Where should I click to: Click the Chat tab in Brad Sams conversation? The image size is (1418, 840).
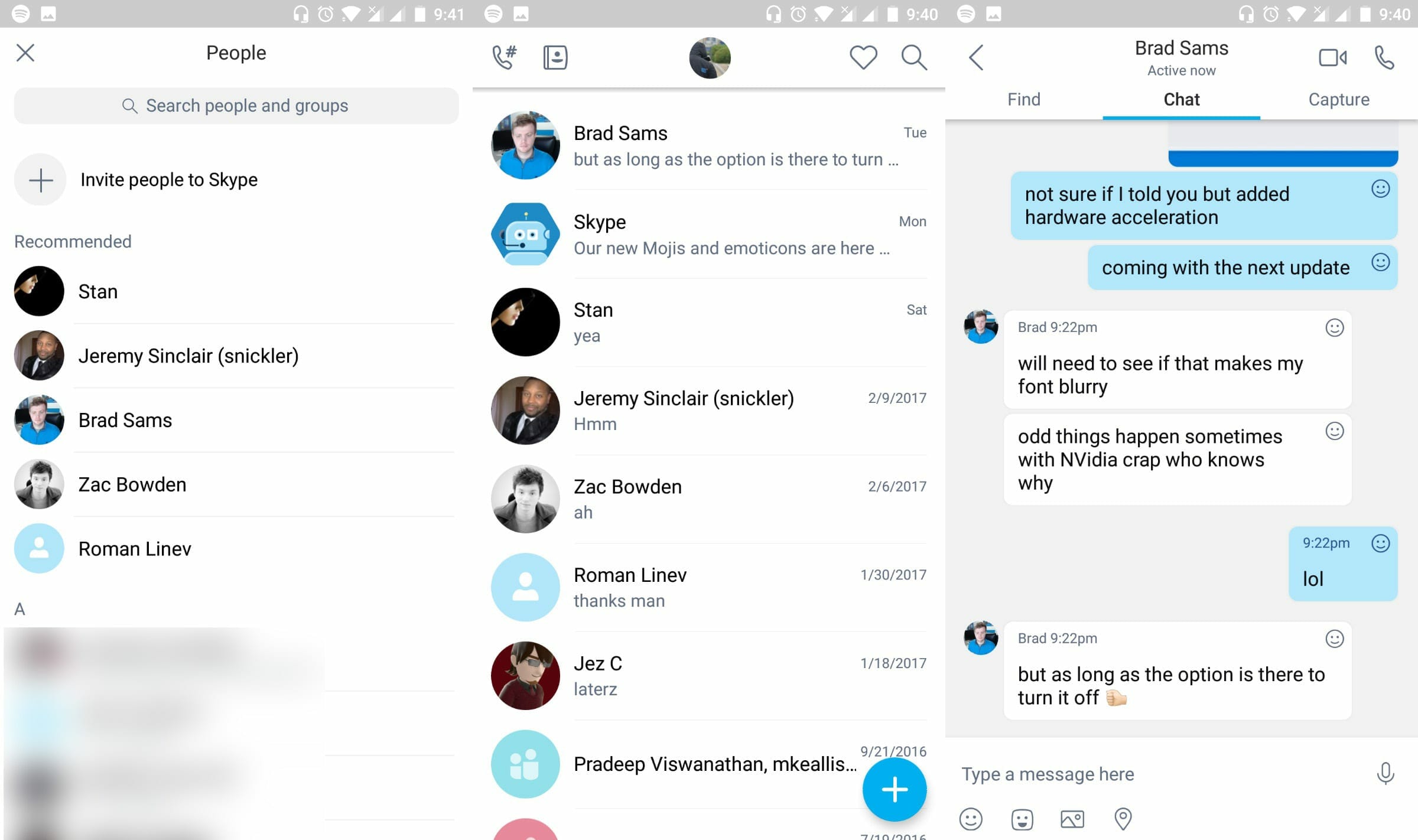point(1182,99)
